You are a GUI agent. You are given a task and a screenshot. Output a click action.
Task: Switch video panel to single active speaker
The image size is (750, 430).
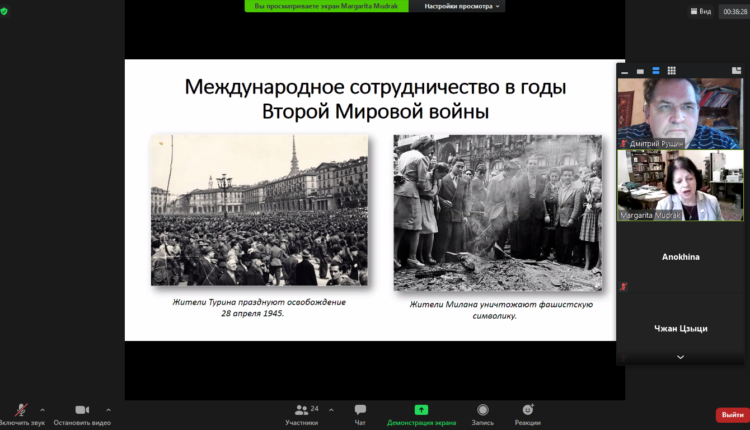(640, 71)
